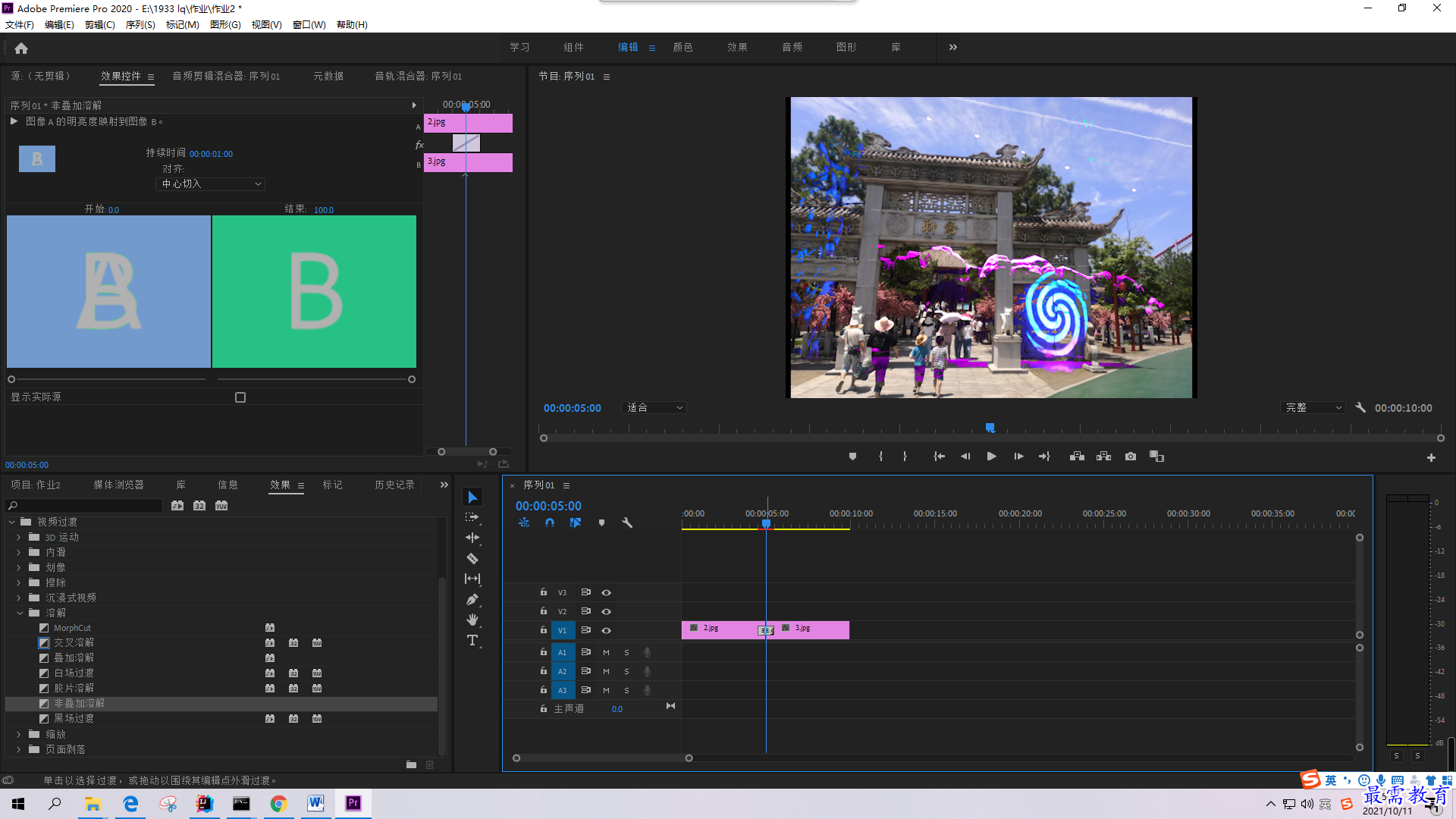Collapse the 溶解 folder
1456x819 pixels.
click(x=20, y=613)
